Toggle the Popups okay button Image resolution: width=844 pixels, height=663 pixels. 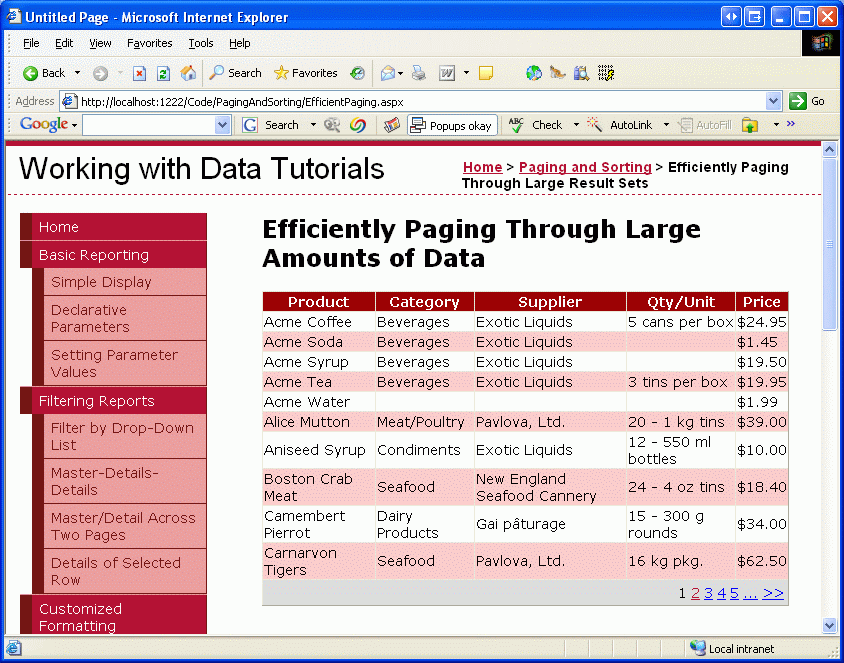pyautogui.click(x=451, y=125)
